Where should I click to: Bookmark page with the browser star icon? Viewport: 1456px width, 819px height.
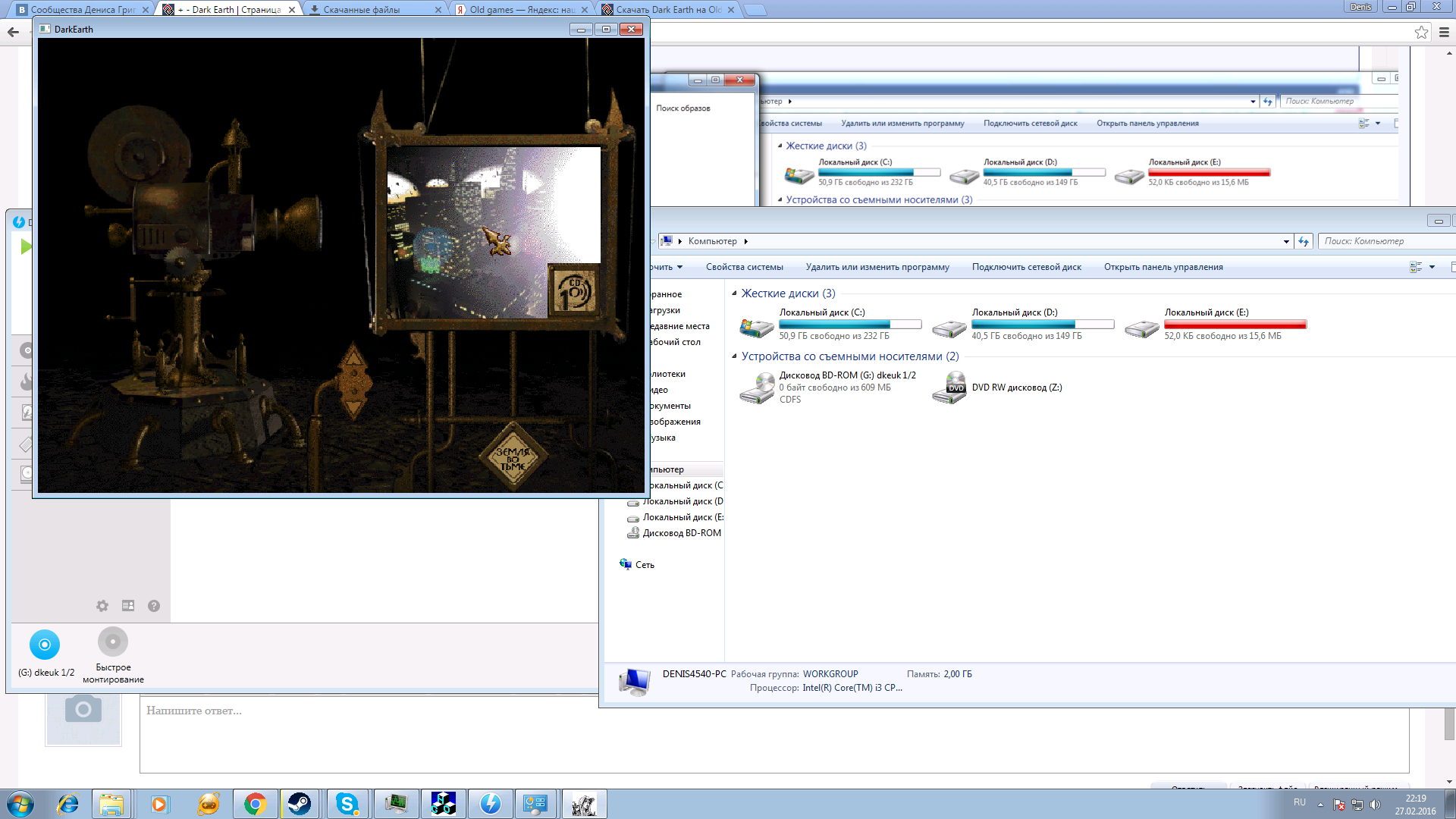(1421, 32)
